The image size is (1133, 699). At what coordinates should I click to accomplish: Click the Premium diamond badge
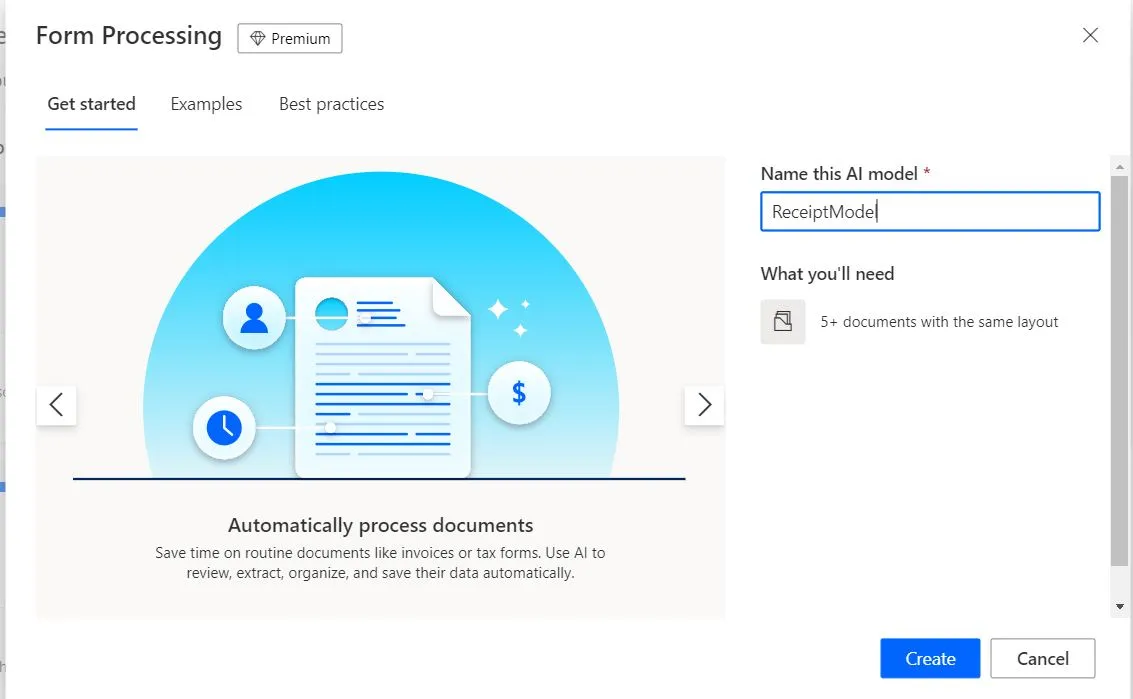point(290,38)
